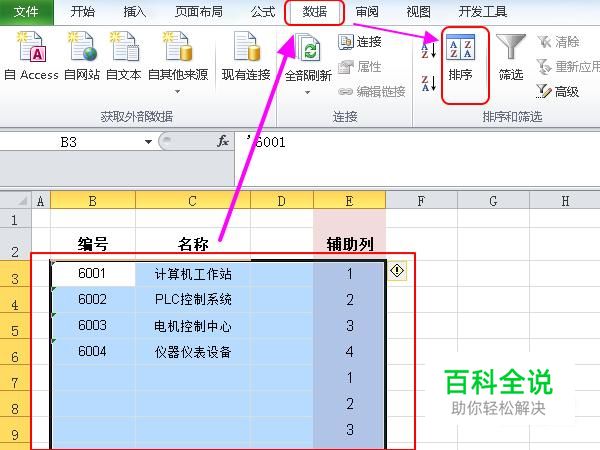600x450 pixels.
Task: Switch to the Formulas (公式) tab
Action: 263,12
